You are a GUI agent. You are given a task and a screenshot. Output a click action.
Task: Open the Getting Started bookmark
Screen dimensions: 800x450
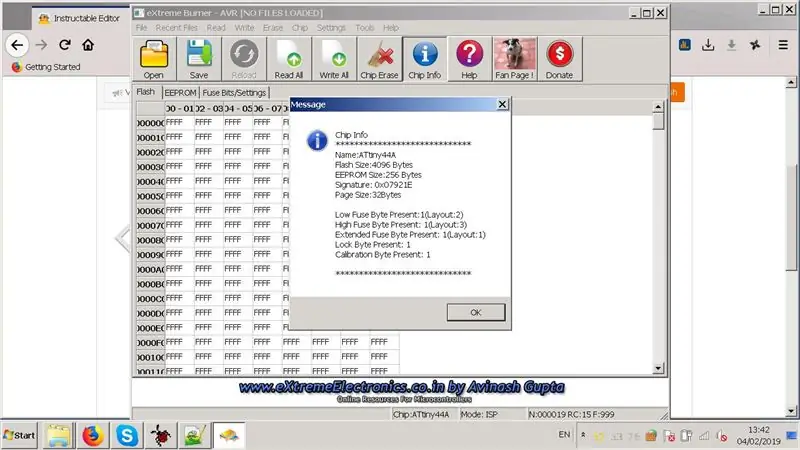point(46,67)
